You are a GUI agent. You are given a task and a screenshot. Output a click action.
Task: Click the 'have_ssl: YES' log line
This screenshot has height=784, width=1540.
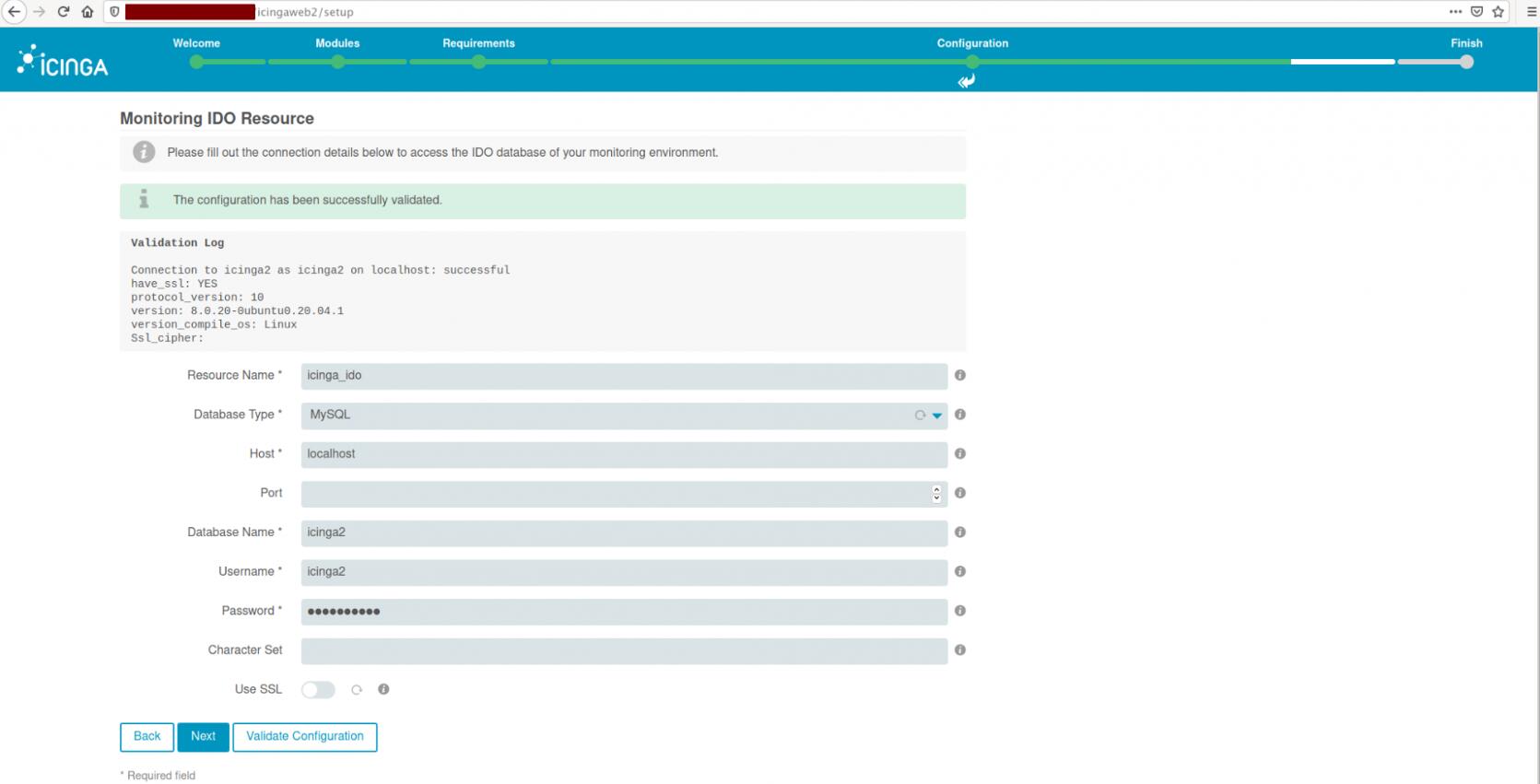click(x=174, y=284)
